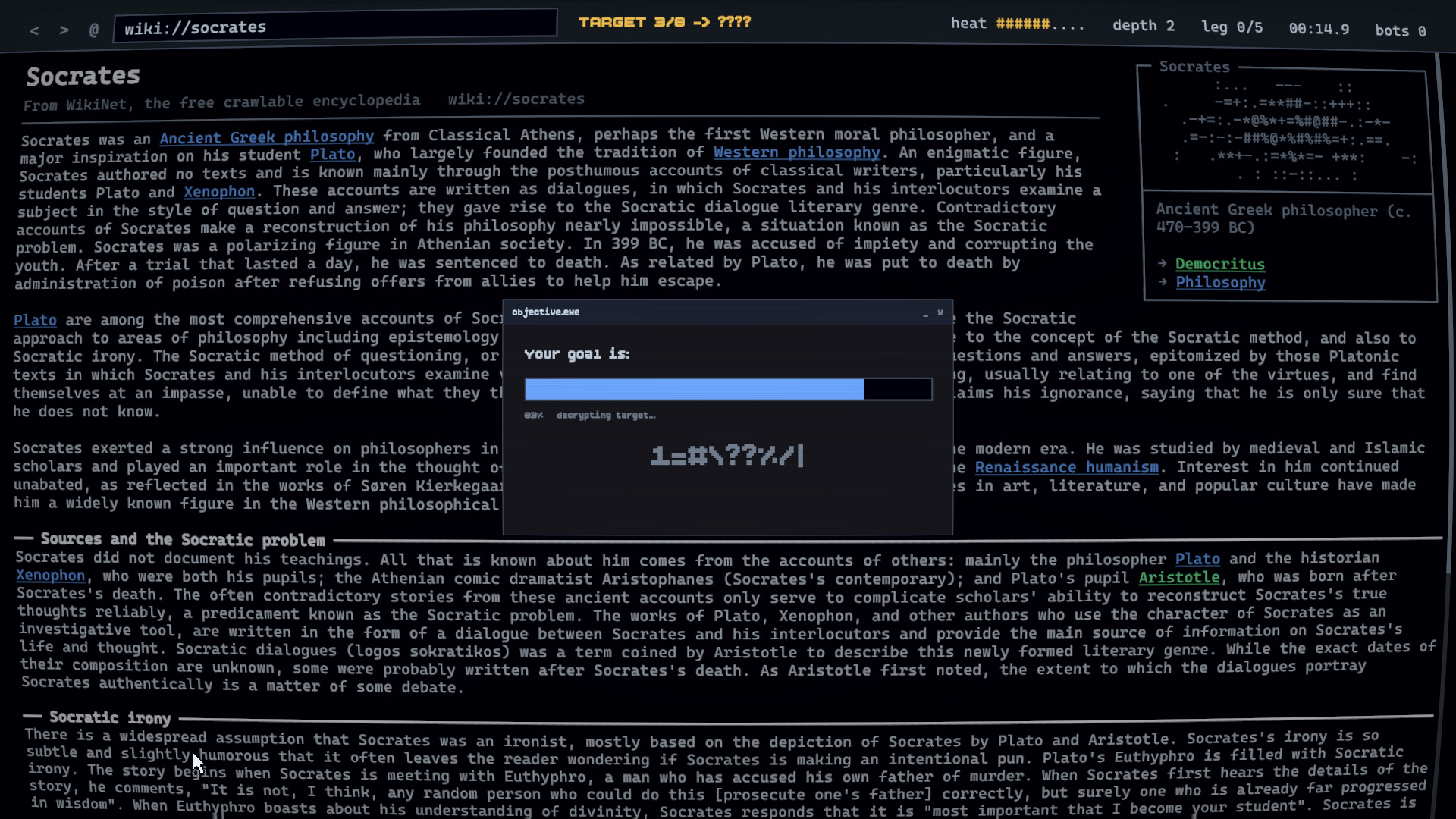This screenshot has width=1456, height=819.
Task: Open the Xenophon link in the intro paragraph
Action: pos(219,192)
